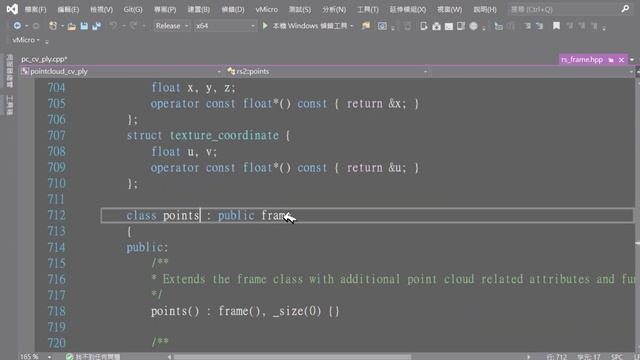This screenshot has height=360, width=640.
Task: Click the 'points() : frame(), _size(0) {}' line
Action: pyautogui.click(x=245, y=311)
